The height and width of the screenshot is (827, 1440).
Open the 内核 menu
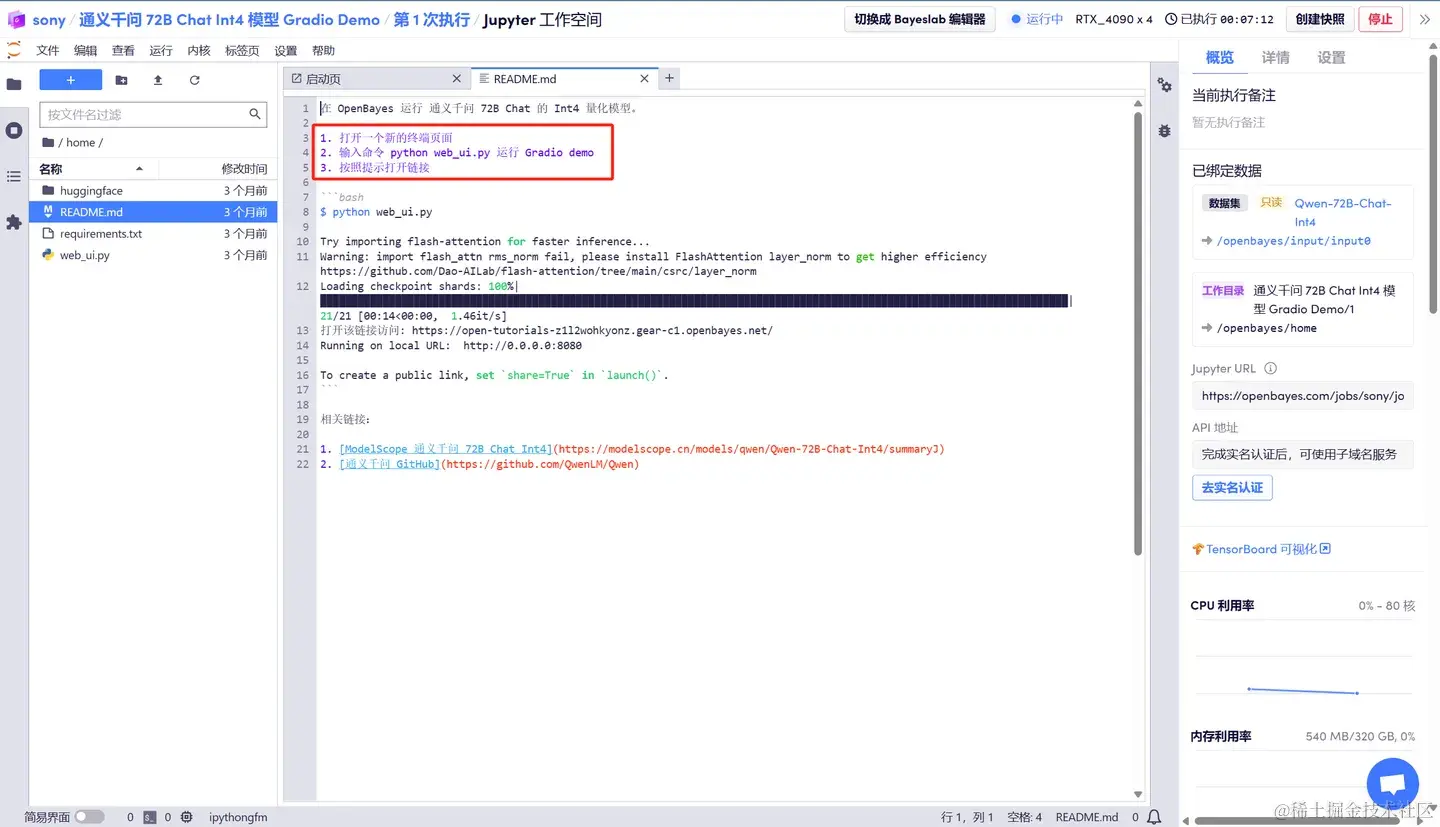[x=199, y=50]
